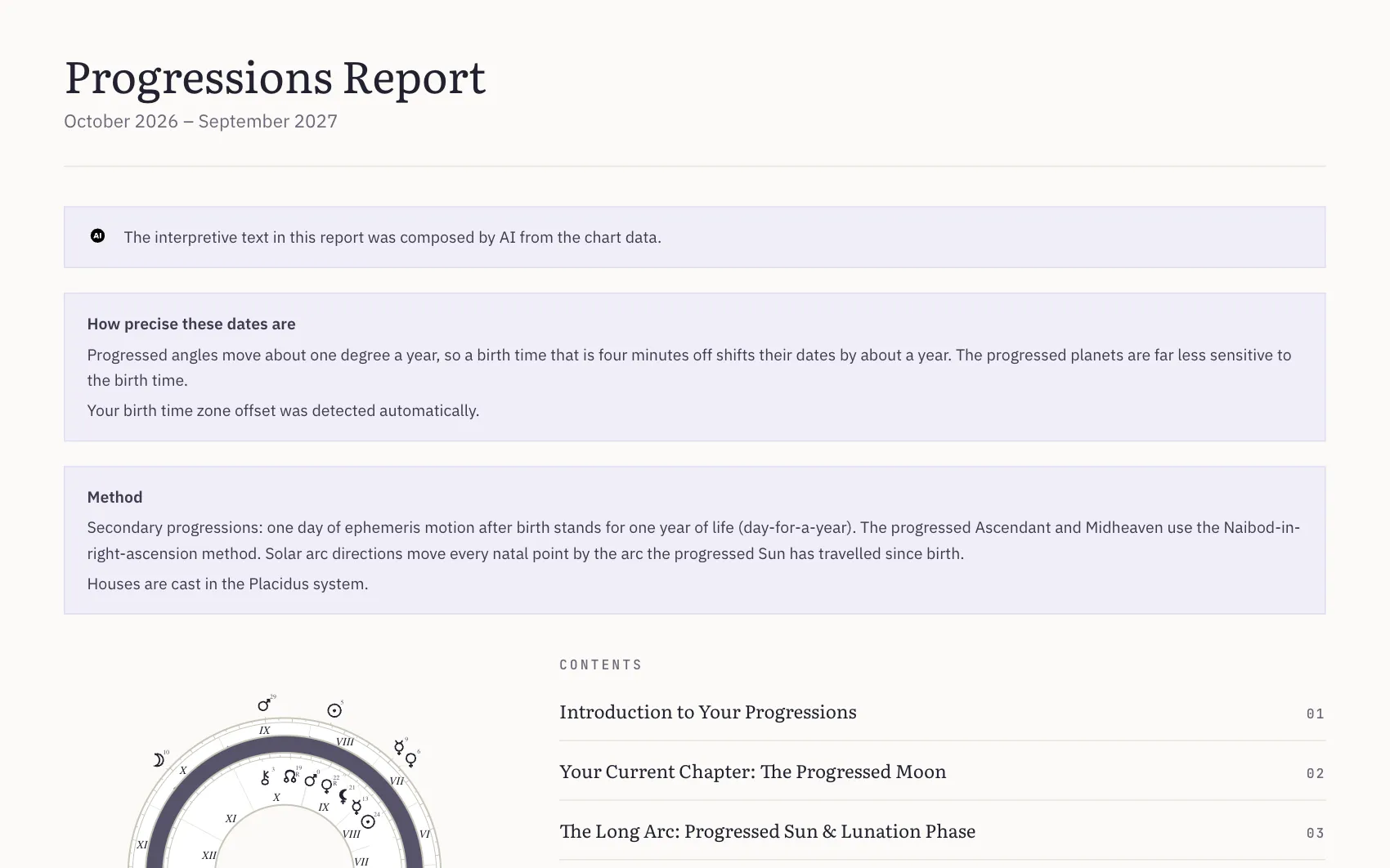Select inner Black Moon Lilith glyph at 21°

(343, 796)
